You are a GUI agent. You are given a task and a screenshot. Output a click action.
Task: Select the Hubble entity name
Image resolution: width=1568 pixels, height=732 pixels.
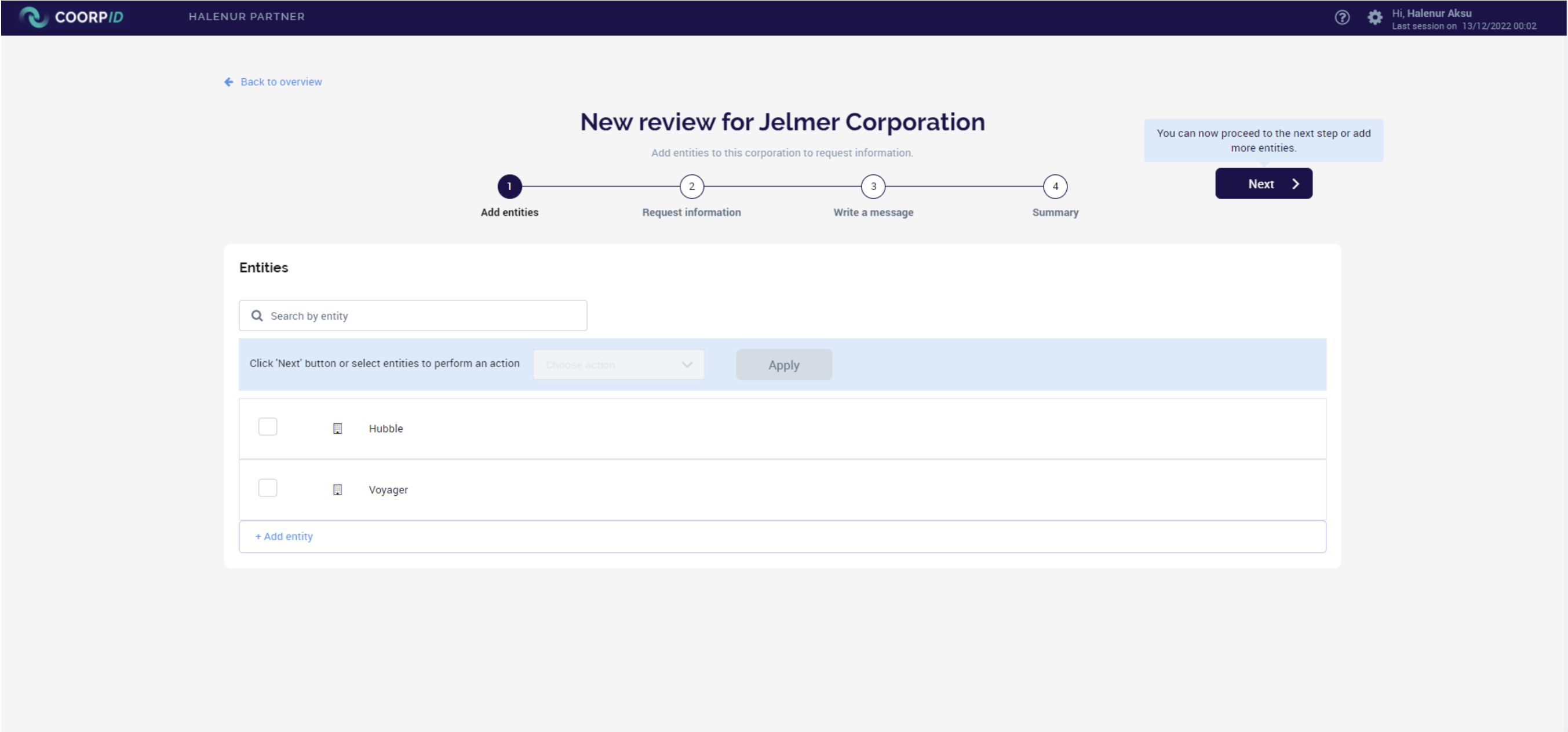point(385,429)
